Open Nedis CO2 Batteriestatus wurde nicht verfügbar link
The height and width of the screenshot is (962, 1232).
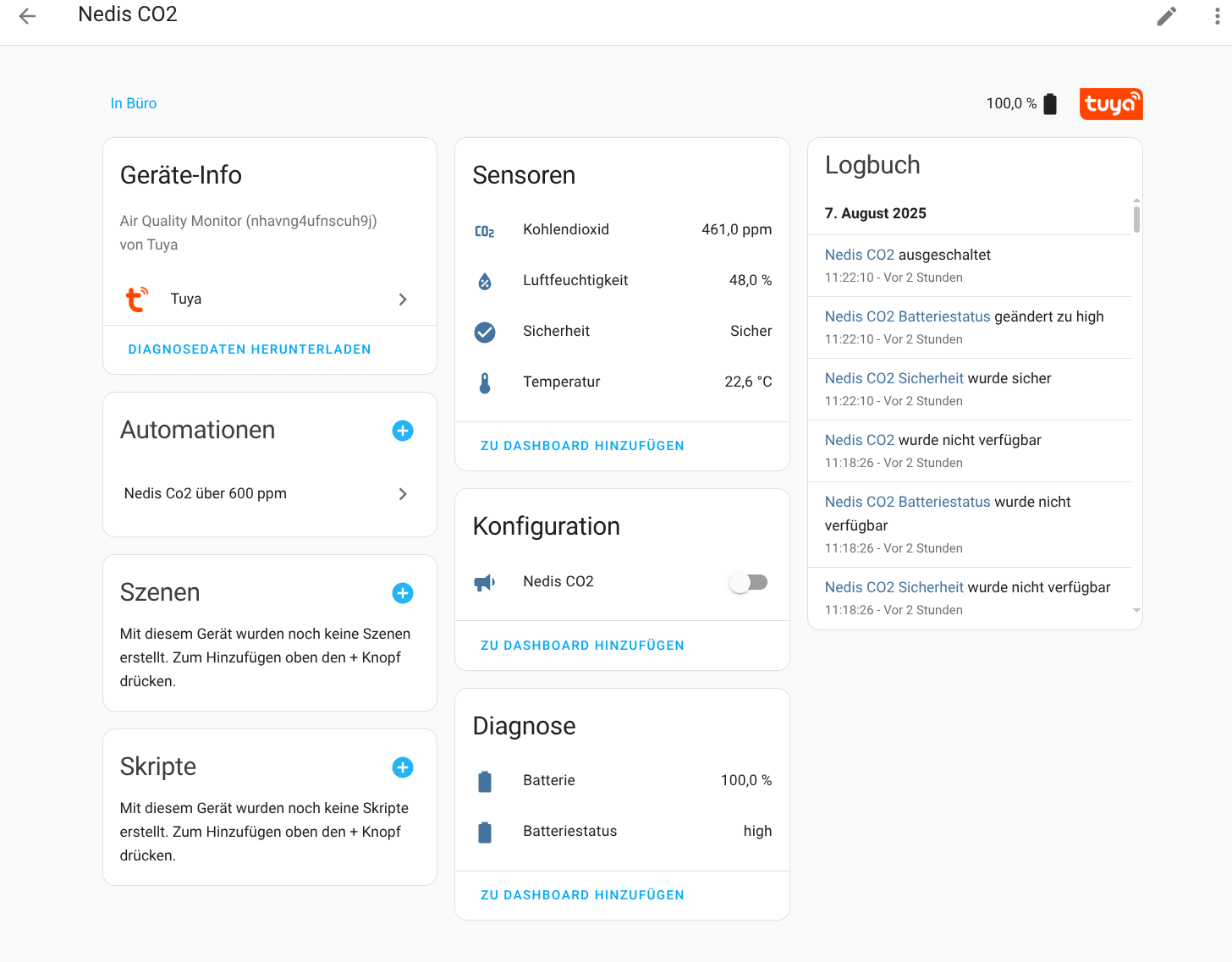tap(907, 502)
